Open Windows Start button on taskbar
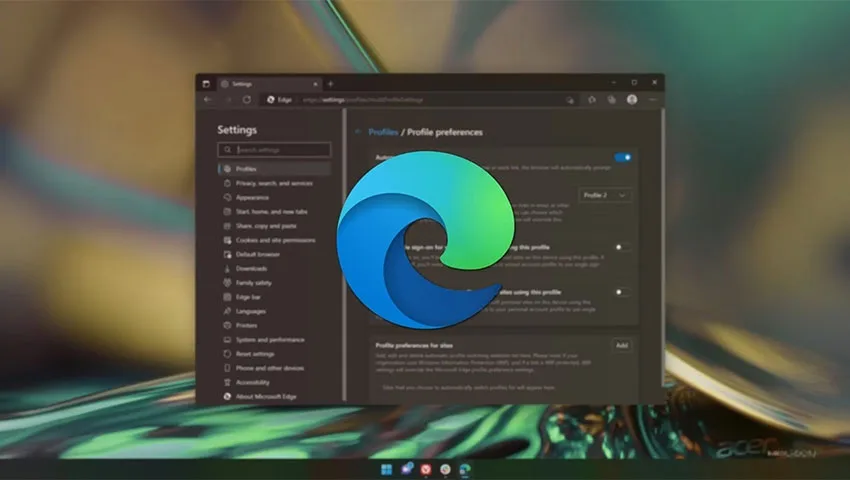The width and height of the screenshot is (850, 480). (x=387, y=469)
